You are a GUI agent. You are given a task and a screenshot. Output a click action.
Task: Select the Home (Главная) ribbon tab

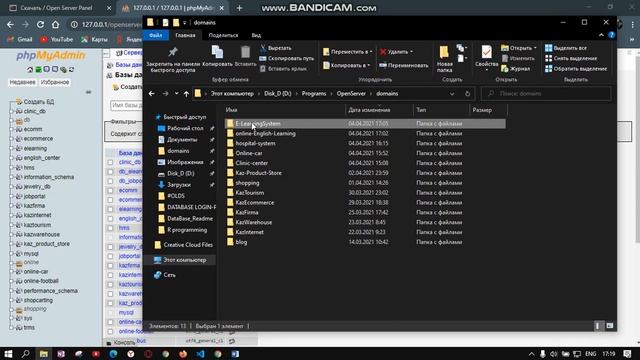[185, 36]
